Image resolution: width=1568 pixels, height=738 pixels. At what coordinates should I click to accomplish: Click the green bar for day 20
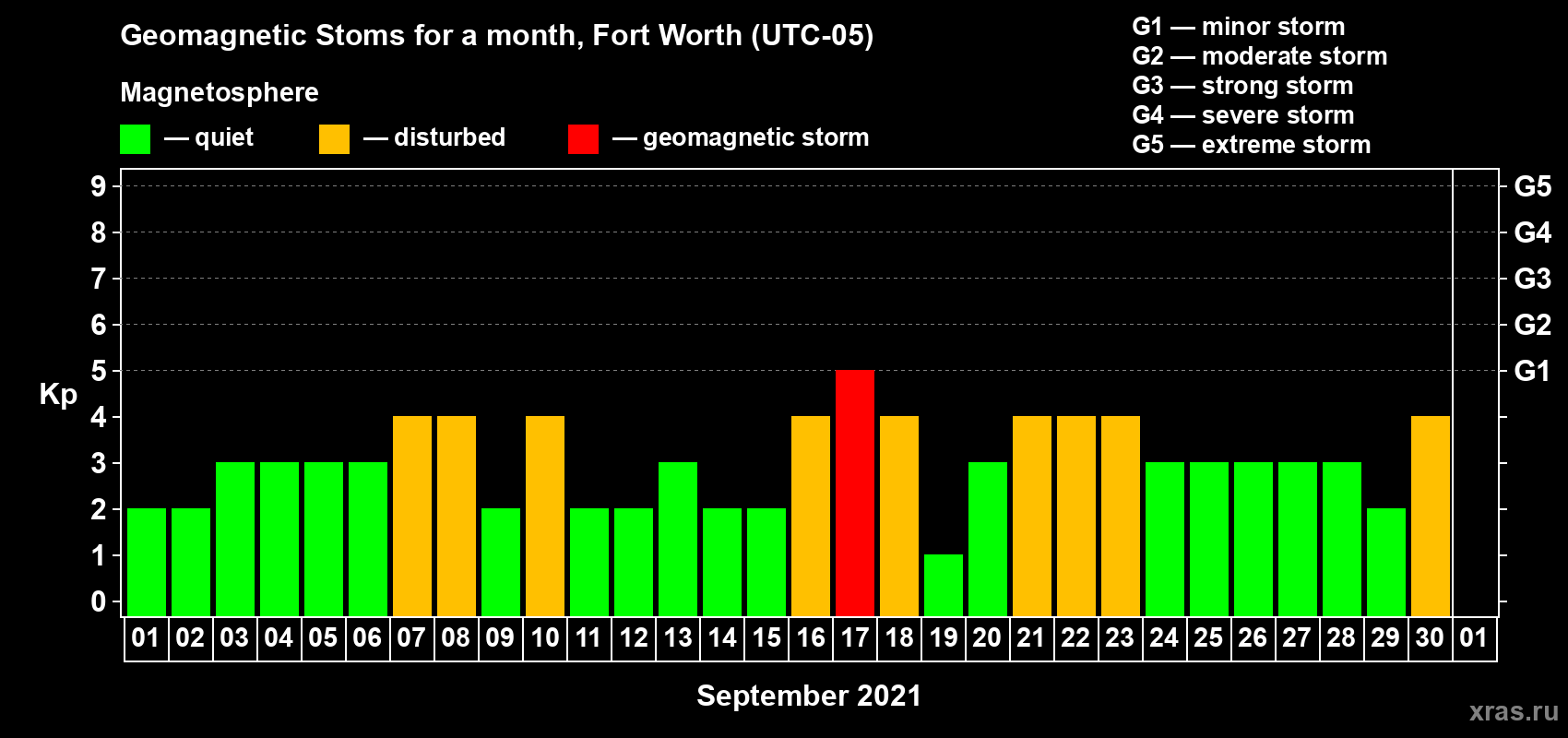988,539
